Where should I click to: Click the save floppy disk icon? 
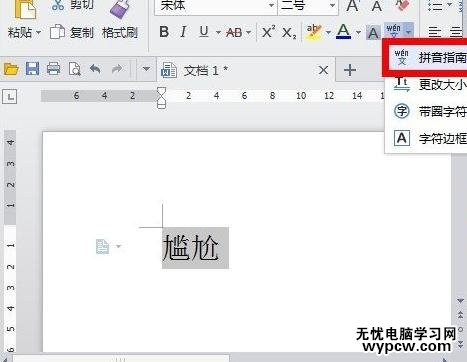pyautogui.click(x=32, y=69)
